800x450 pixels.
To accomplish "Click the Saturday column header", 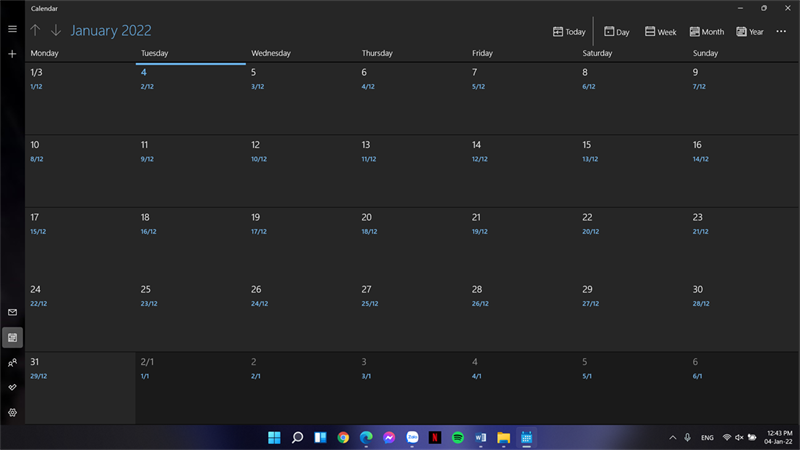I will click(x=597, y=53).
